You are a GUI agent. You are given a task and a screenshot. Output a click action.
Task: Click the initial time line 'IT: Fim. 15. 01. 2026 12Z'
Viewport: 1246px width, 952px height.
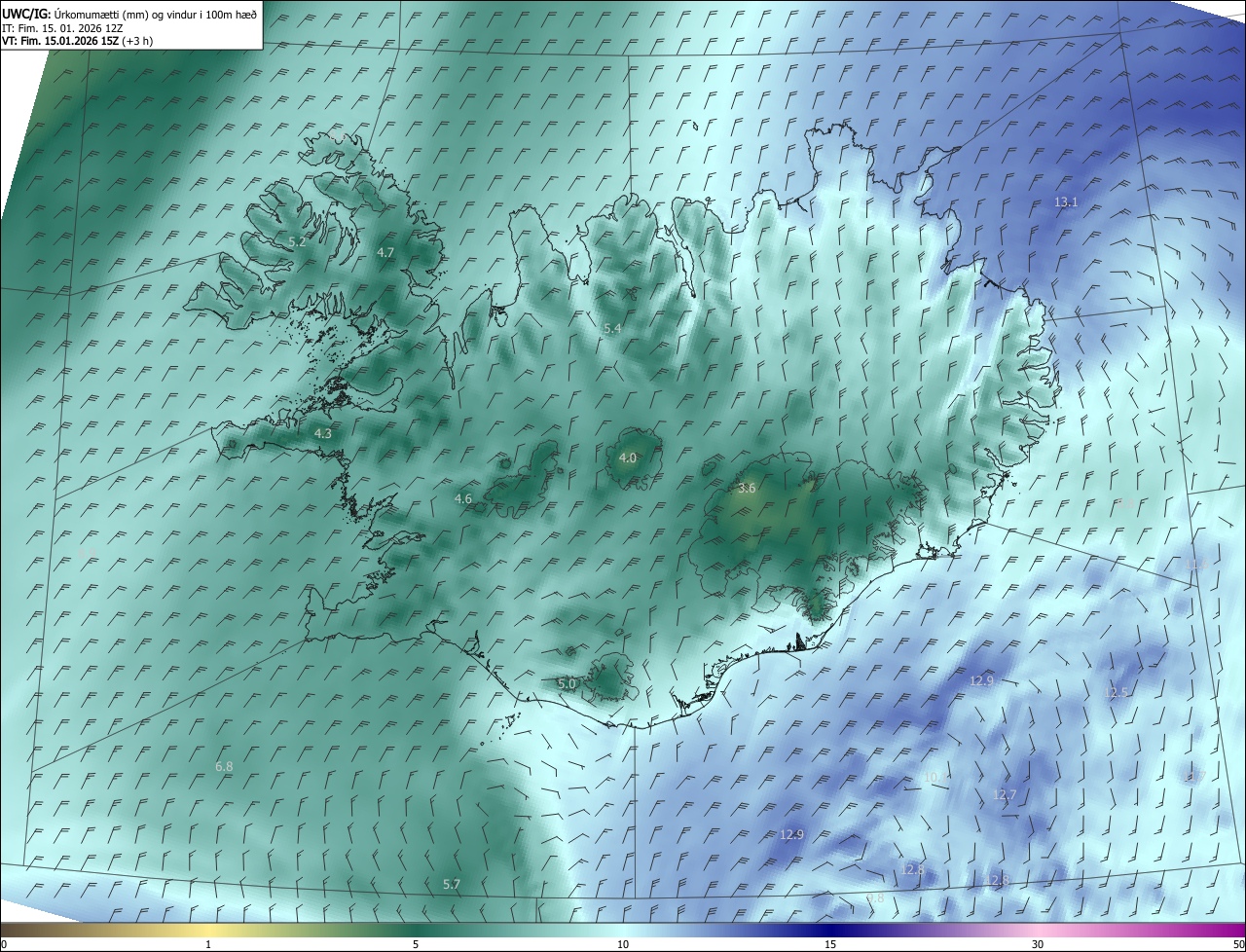coord(62,28)
